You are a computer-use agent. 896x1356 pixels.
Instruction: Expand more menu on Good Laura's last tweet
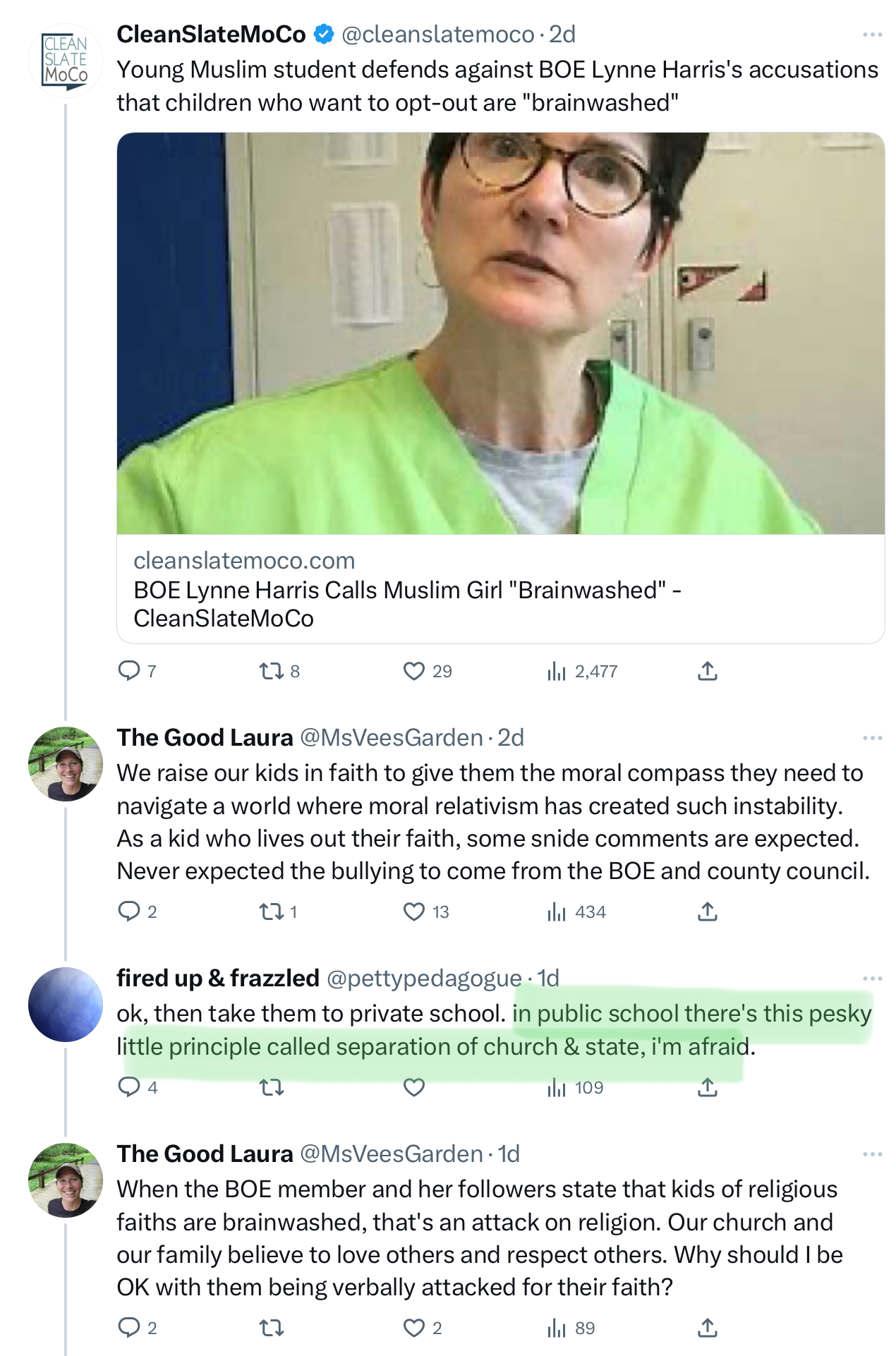coord(872,1154)
